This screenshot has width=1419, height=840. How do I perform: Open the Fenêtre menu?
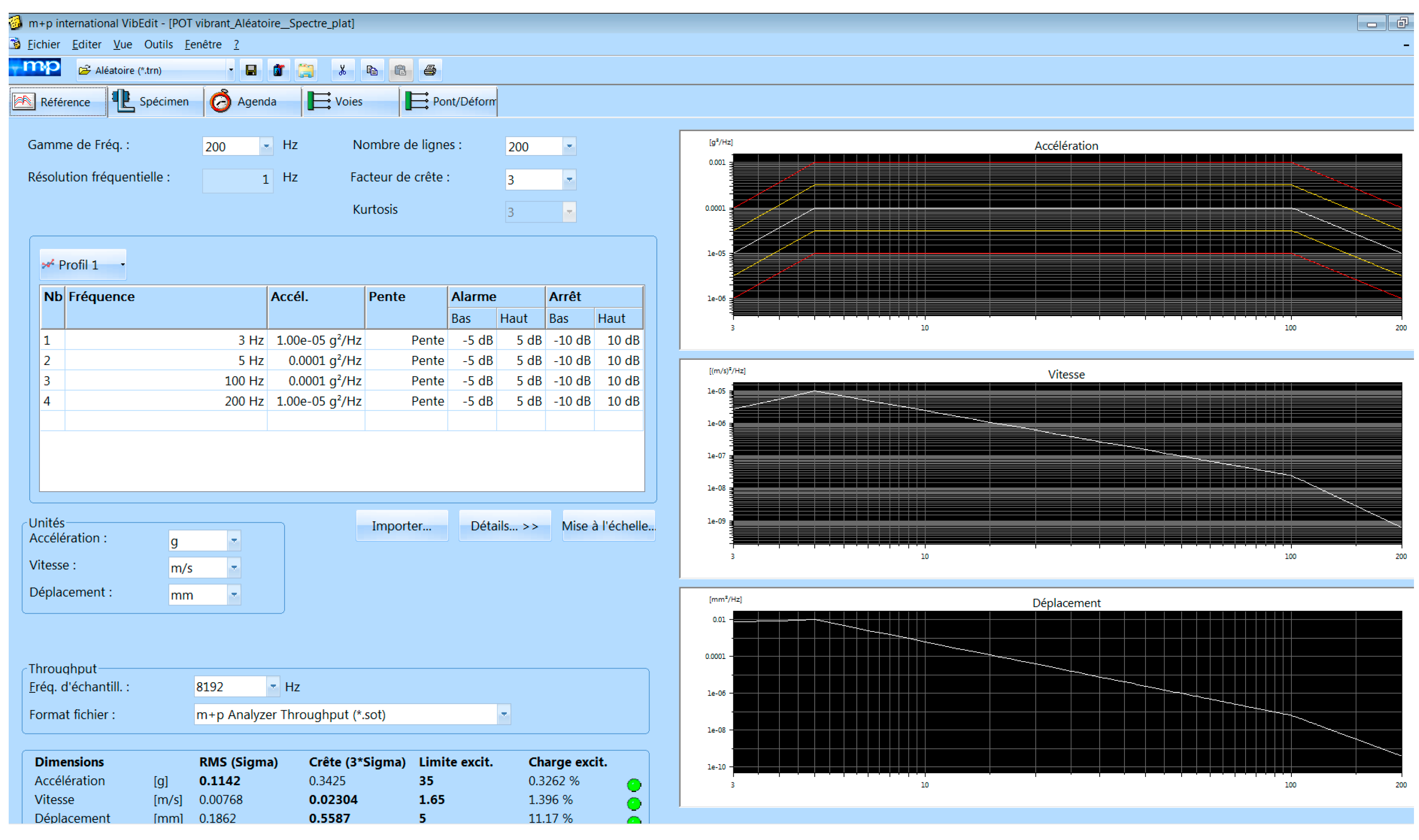coord(203,44)
